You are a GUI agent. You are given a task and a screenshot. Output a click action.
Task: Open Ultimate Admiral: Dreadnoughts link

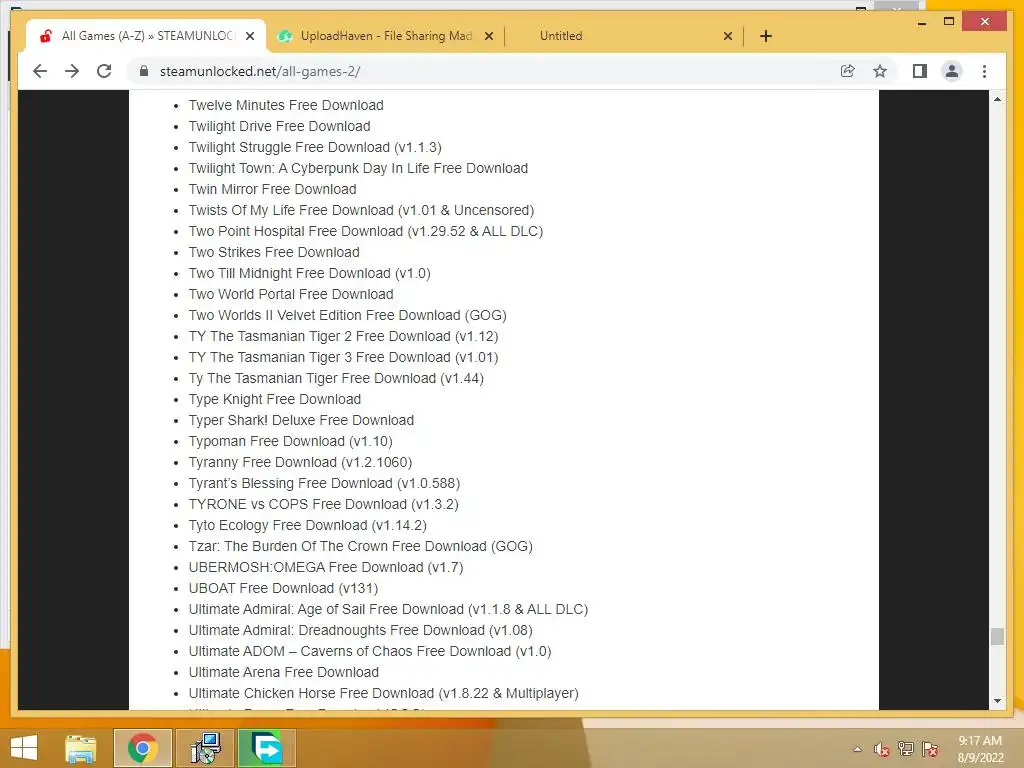coord(360,630)
